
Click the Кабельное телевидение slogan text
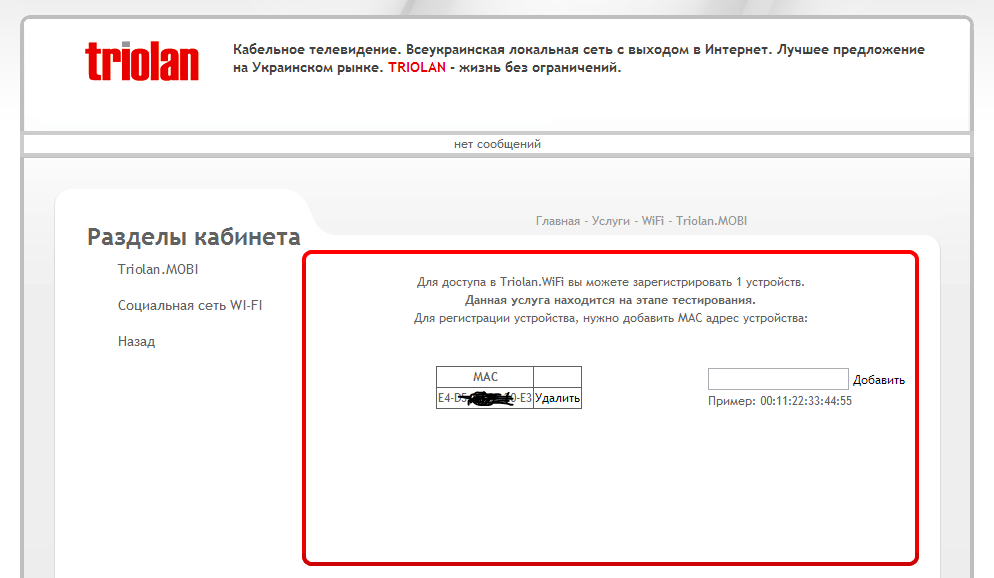[579, 58]
